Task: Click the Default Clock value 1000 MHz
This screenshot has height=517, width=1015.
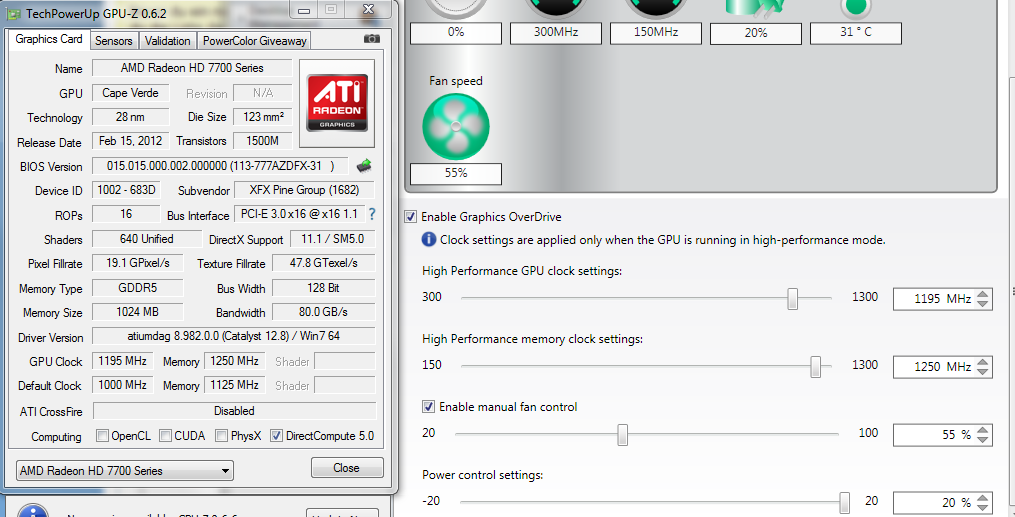Action: point(122,385)
